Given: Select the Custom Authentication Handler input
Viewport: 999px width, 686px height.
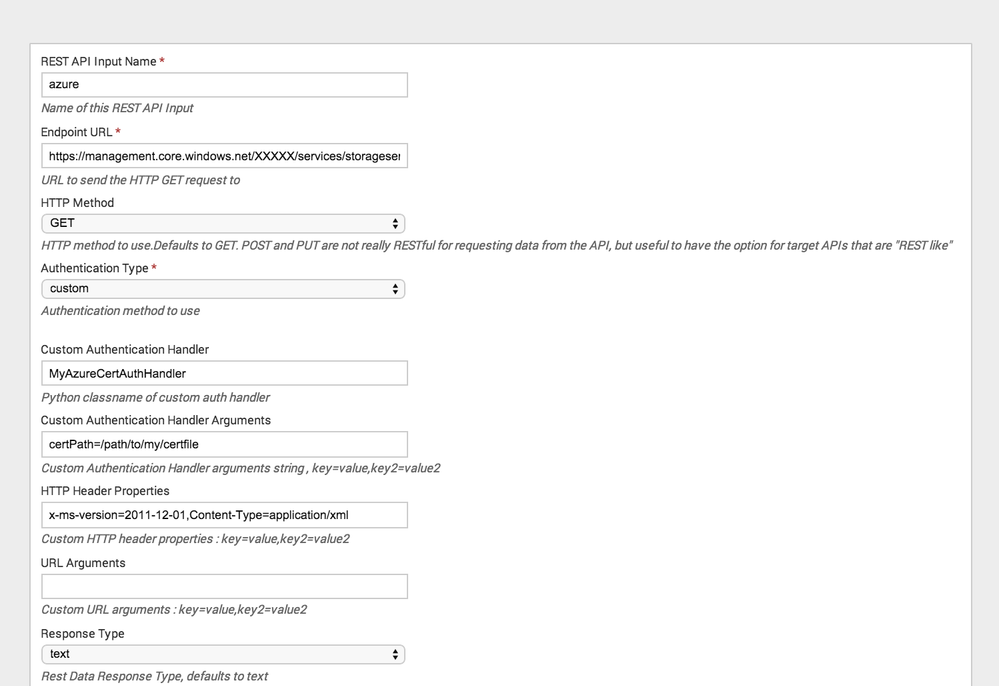Looking at the screenshot, I should point(224,374).
